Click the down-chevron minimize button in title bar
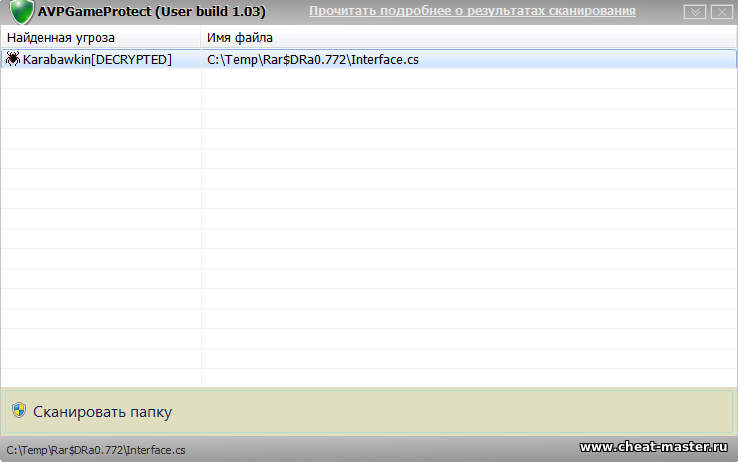The image size is (738, 462). pyautogui.click(x=696, y=12)
